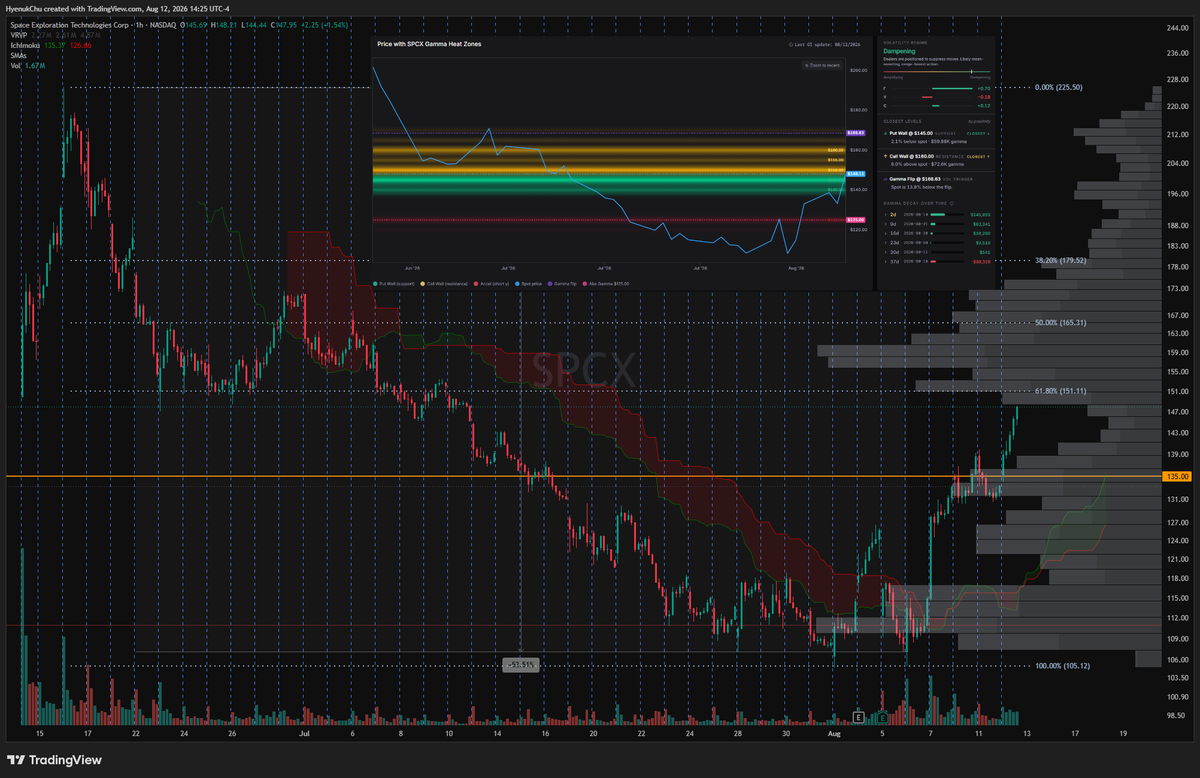
Task: Click the 0.00% (225.50) Fibonacci level label
Action: pos(1059,87)
